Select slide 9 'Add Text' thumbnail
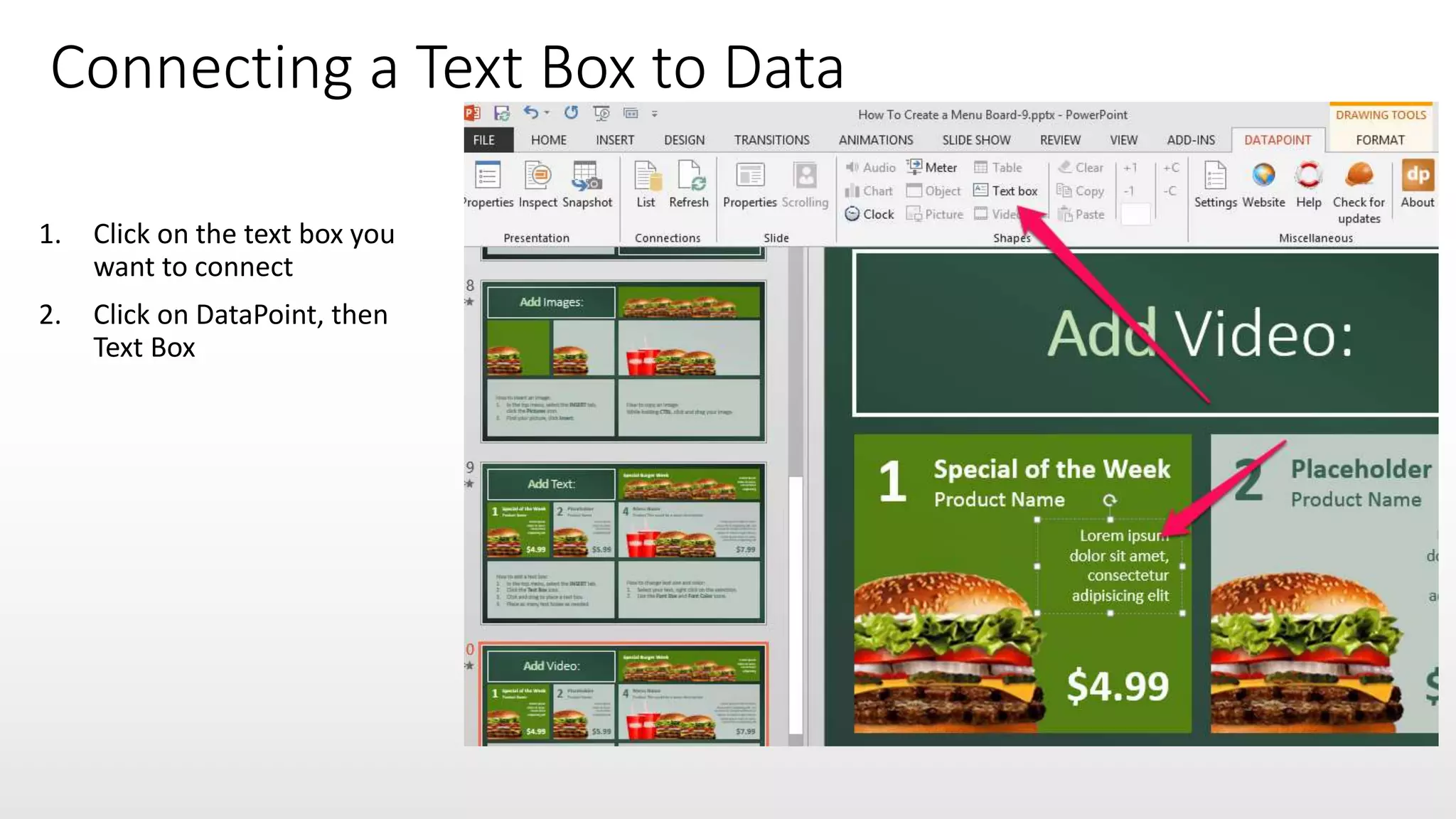This screenshot has width=1456, height=819. pos(623,543)
